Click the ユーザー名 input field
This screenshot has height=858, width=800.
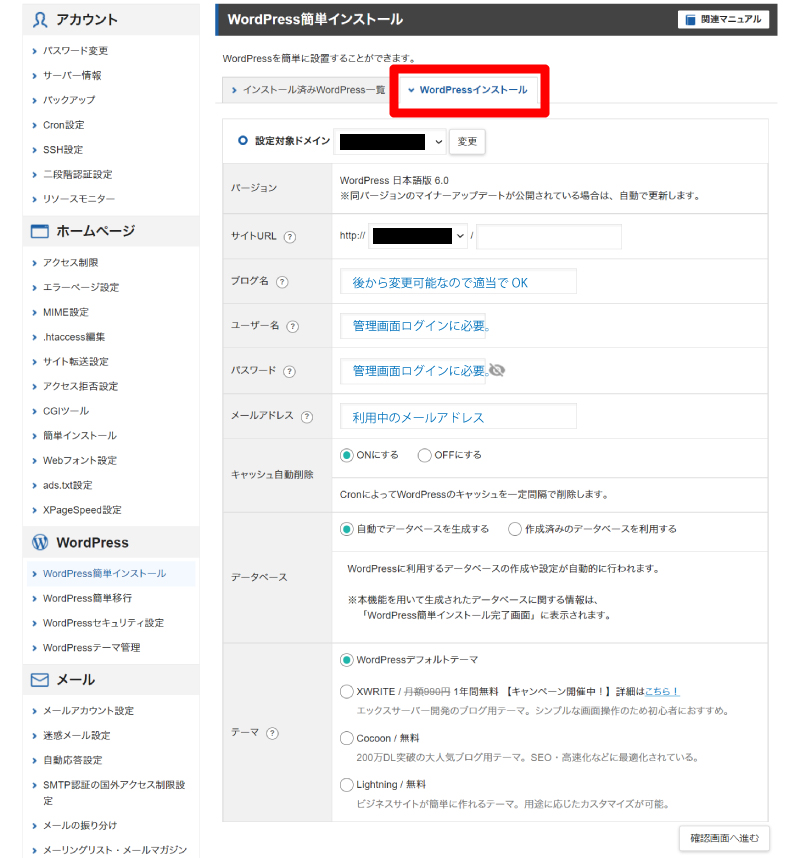click(413, 326)
